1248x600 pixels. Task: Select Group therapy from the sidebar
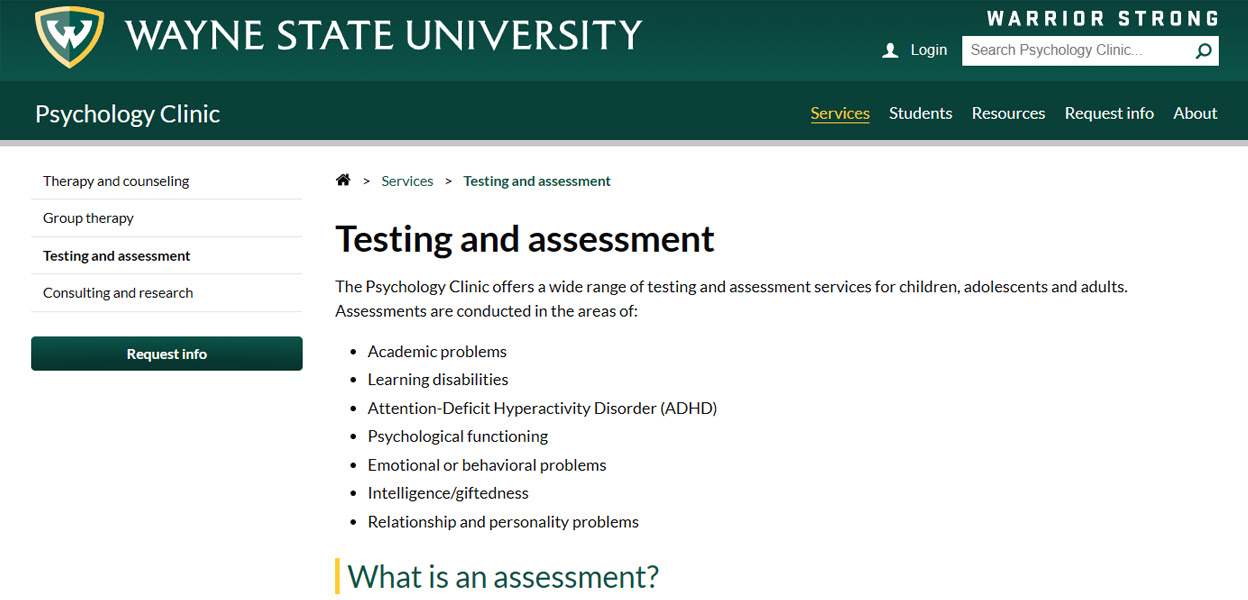pos(88,218)
